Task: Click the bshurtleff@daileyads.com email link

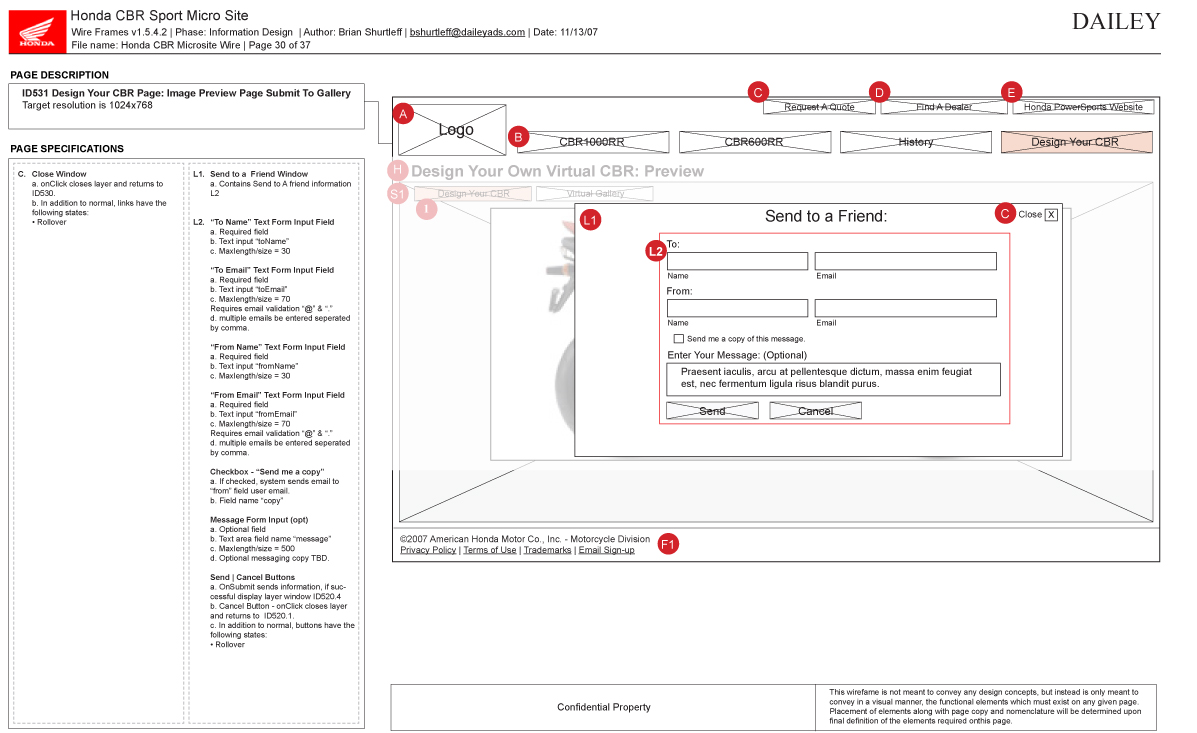Action: tap(467, 32)
